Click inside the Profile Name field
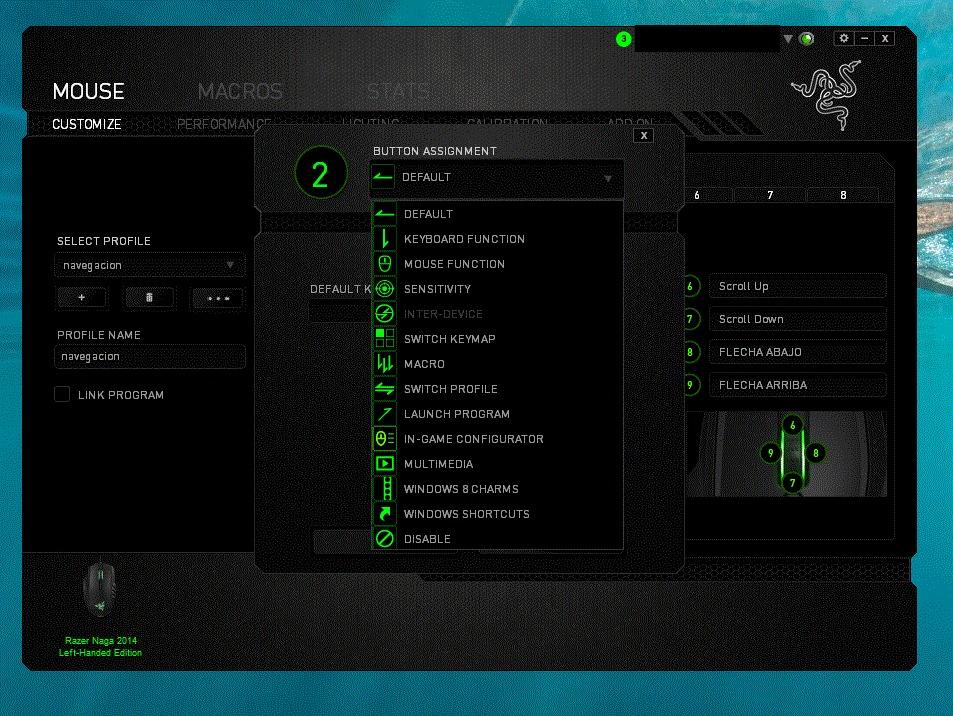Screen dimensions: 953x716 [149, 356]
